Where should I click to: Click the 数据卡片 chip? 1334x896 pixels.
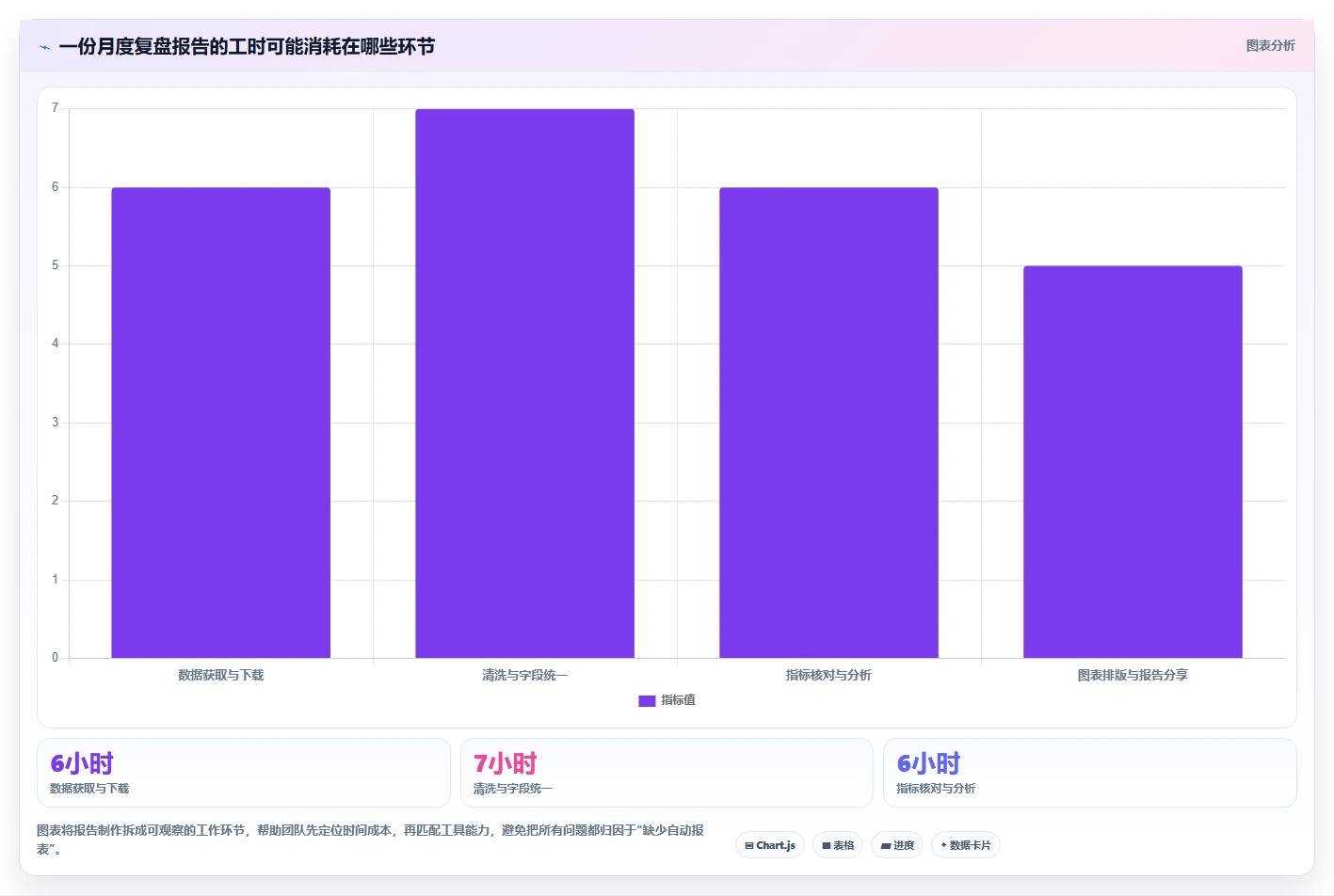pyautogui.click(x=966, y=845)
